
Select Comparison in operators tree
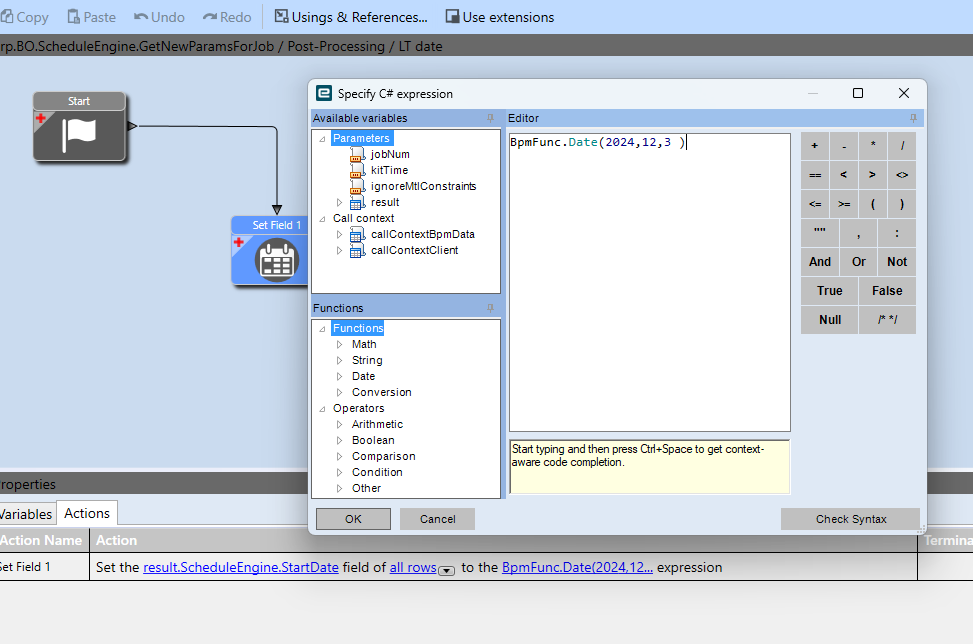(383, 456)
